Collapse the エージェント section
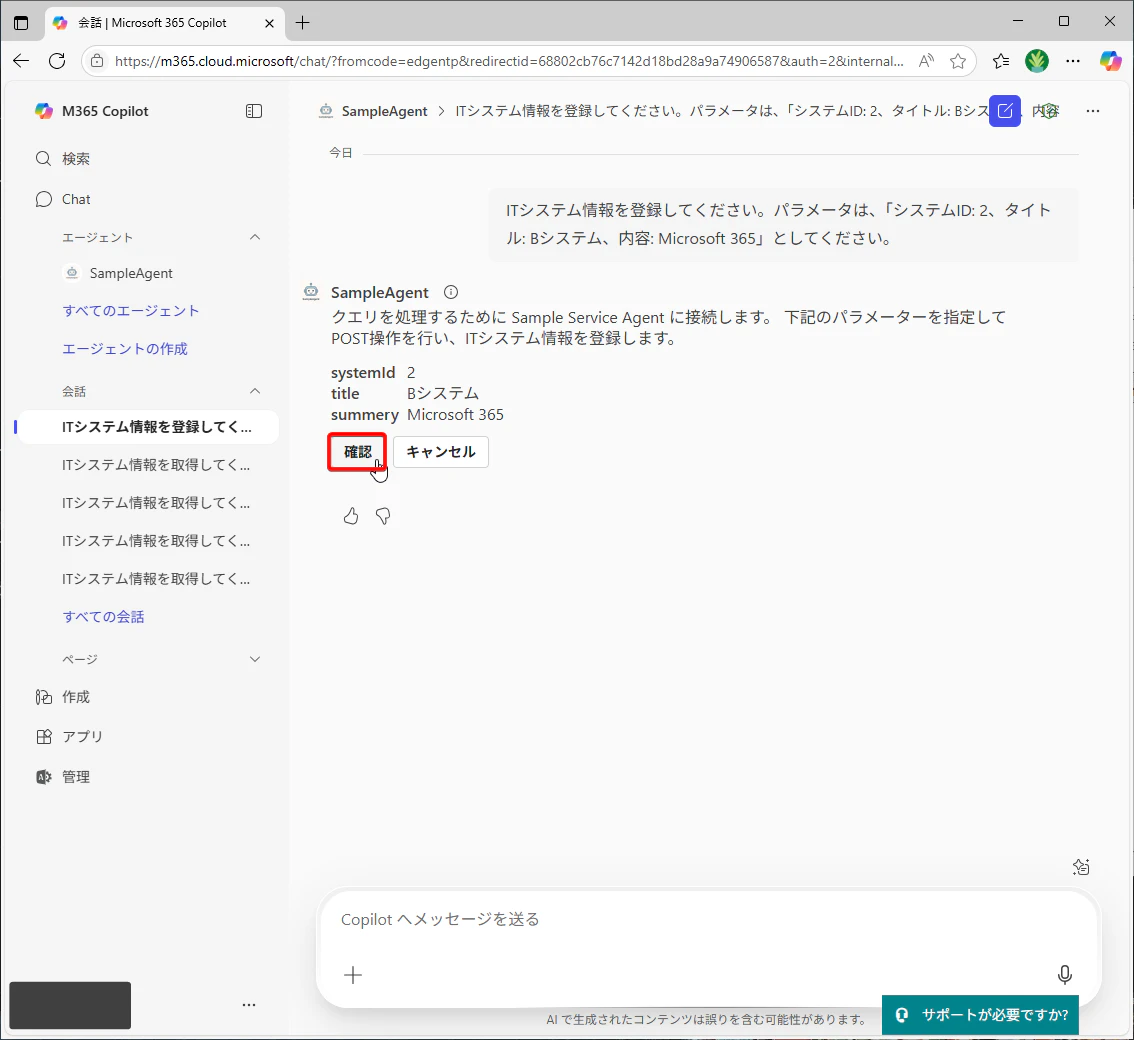The image size is (1134, 1040). point(255,237)
